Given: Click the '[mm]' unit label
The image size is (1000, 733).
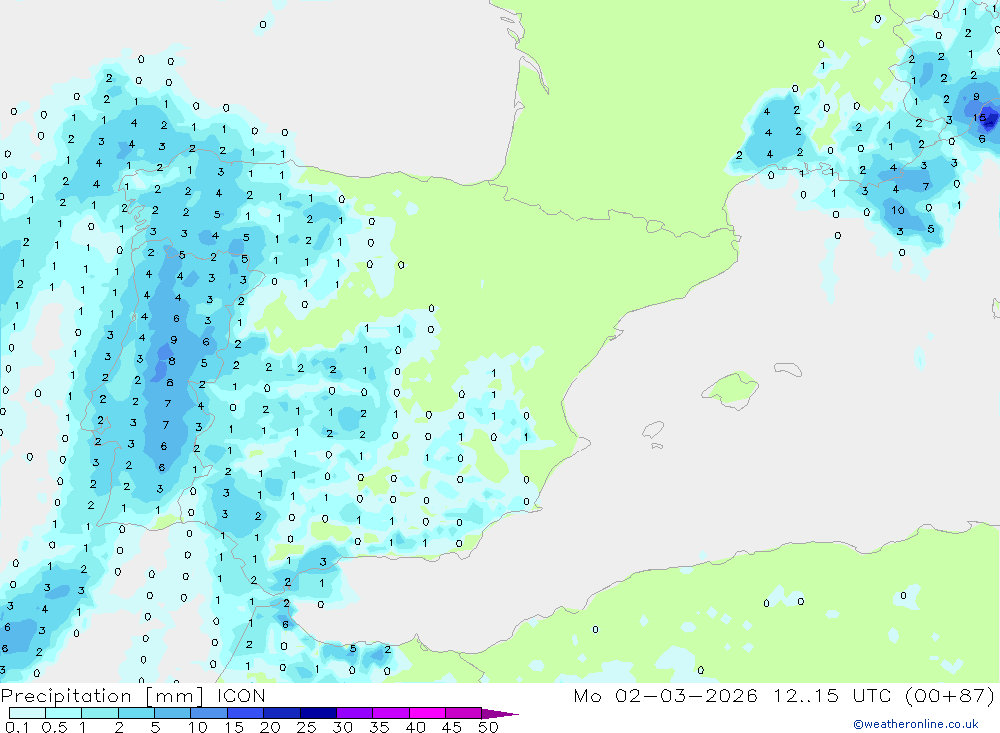Looking at the screenshot, I should [175, 696].
